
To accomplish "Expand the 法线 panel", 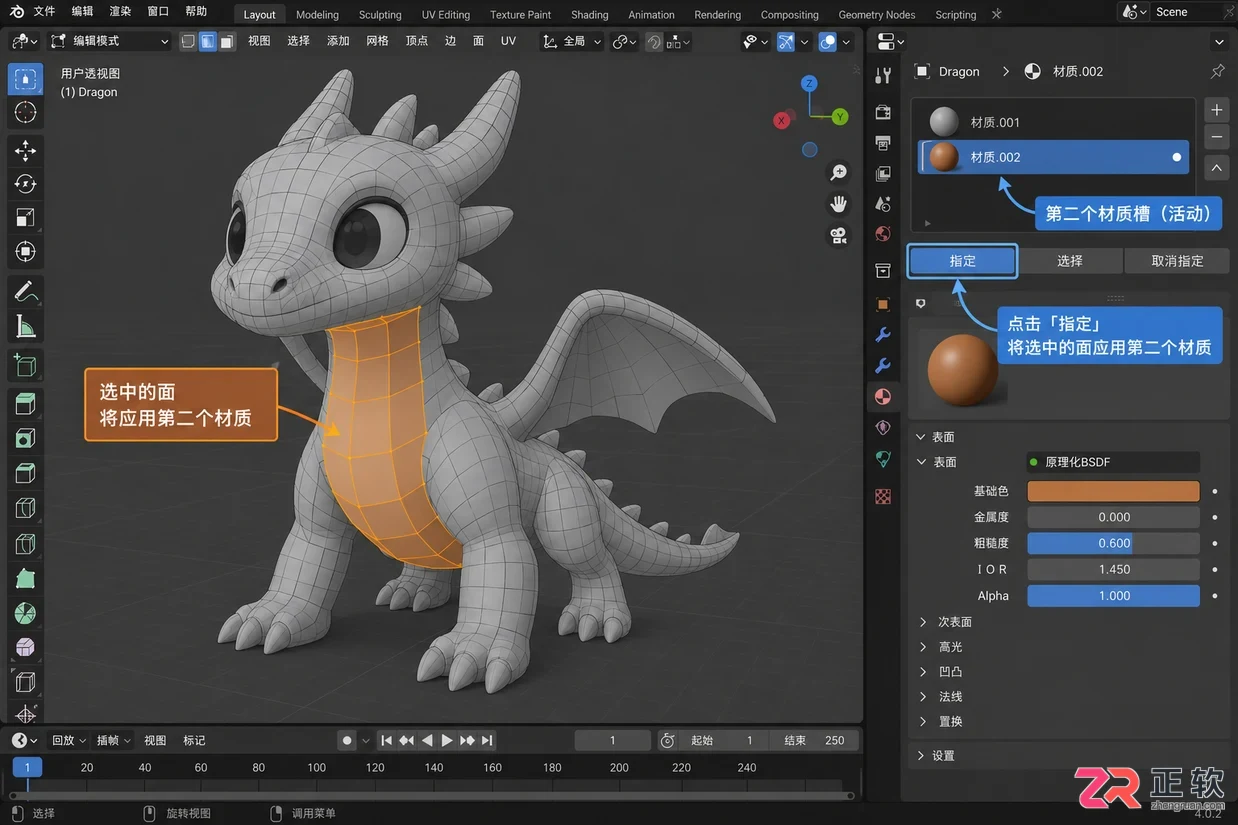I will [940, 697].
